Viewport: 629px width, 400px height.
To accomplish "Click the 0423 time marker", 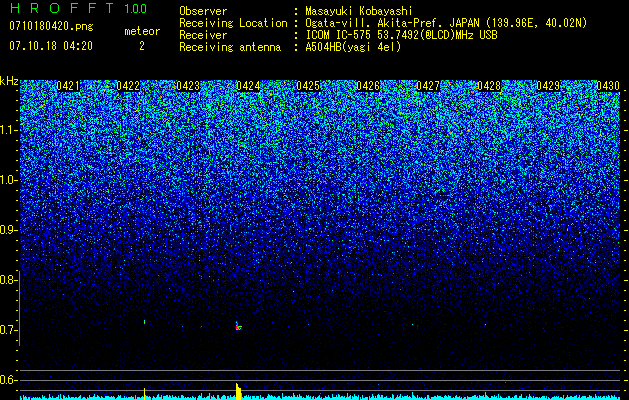I will click(188, 86).
